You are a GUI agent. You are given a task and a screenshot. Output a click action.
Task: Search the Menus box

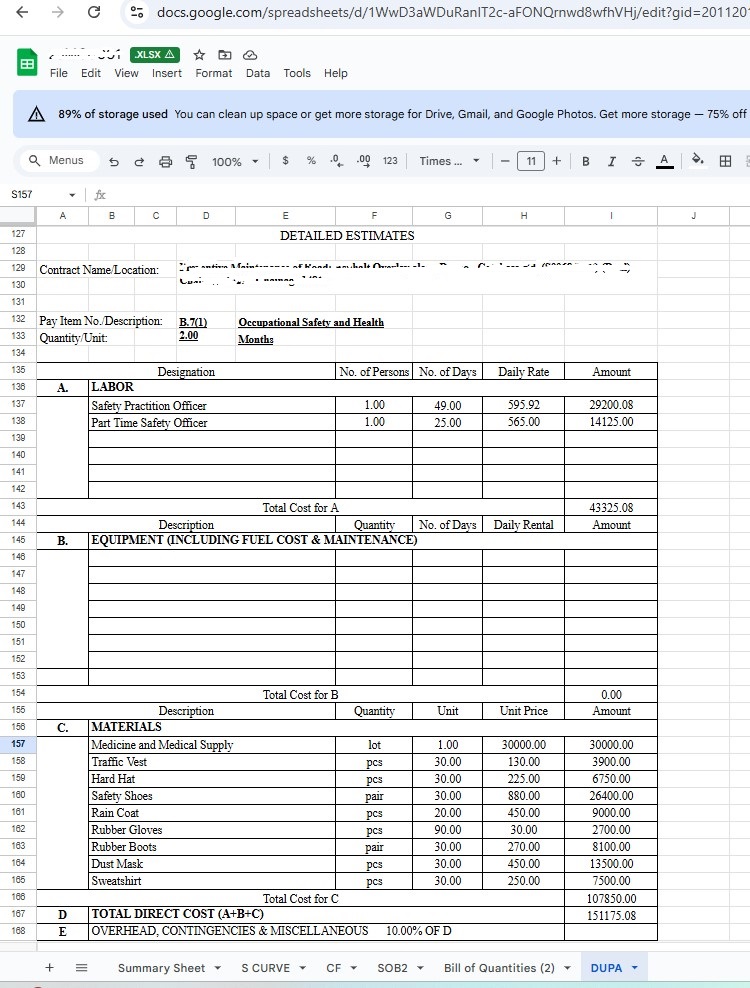(60, 161)
